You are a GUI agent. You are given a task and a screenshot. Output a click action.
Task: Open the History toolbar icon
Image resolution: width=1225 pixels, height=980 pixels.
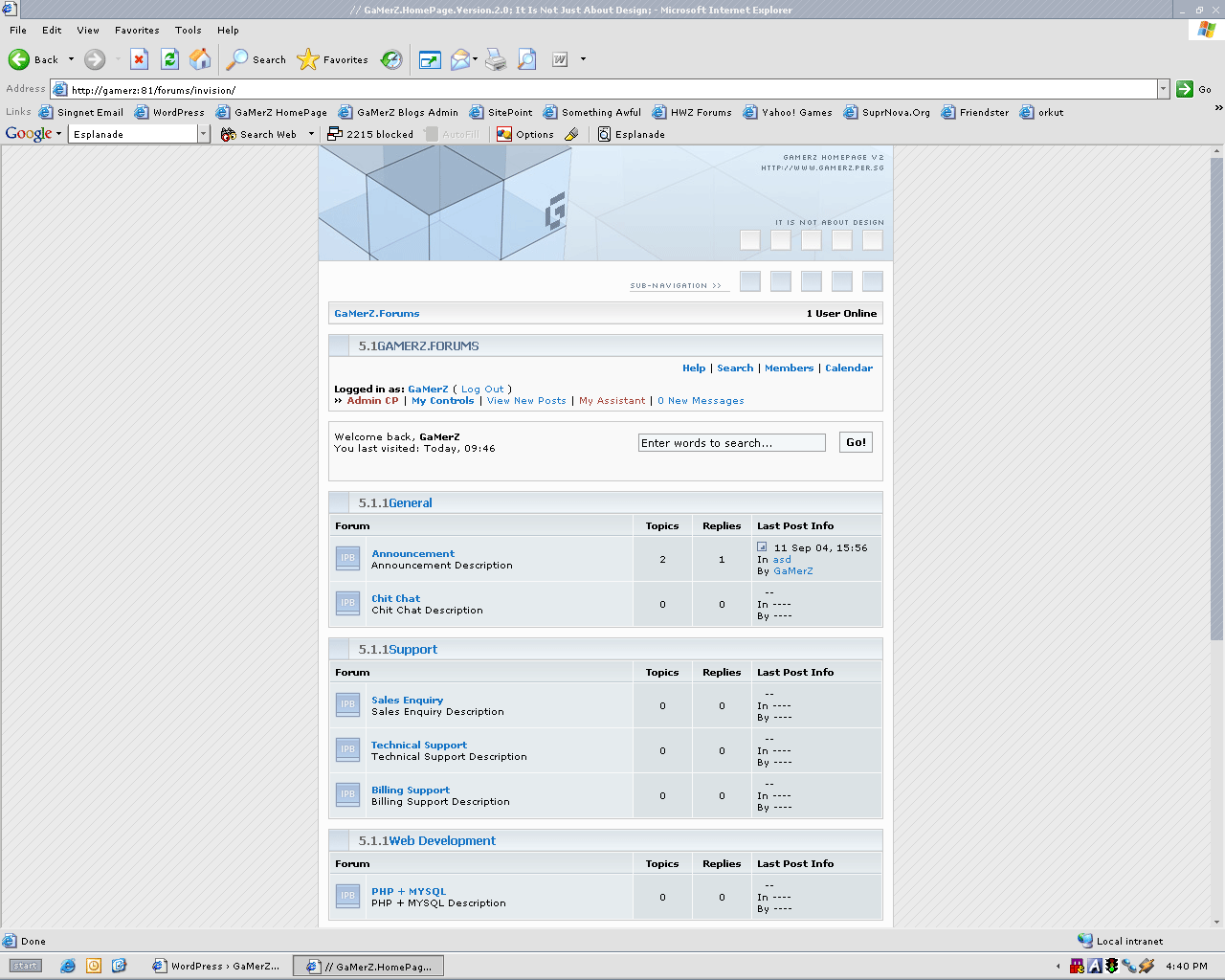[x=391, y=59]
